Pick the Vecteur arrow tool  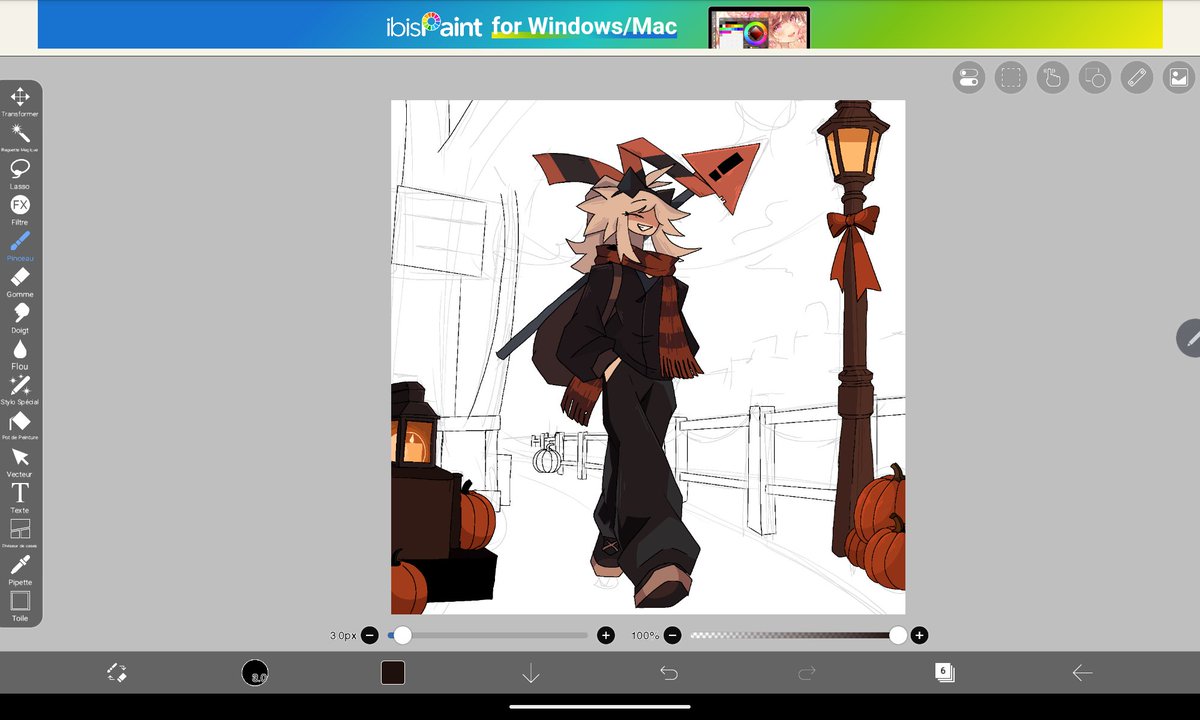click(x=20, y=462)
